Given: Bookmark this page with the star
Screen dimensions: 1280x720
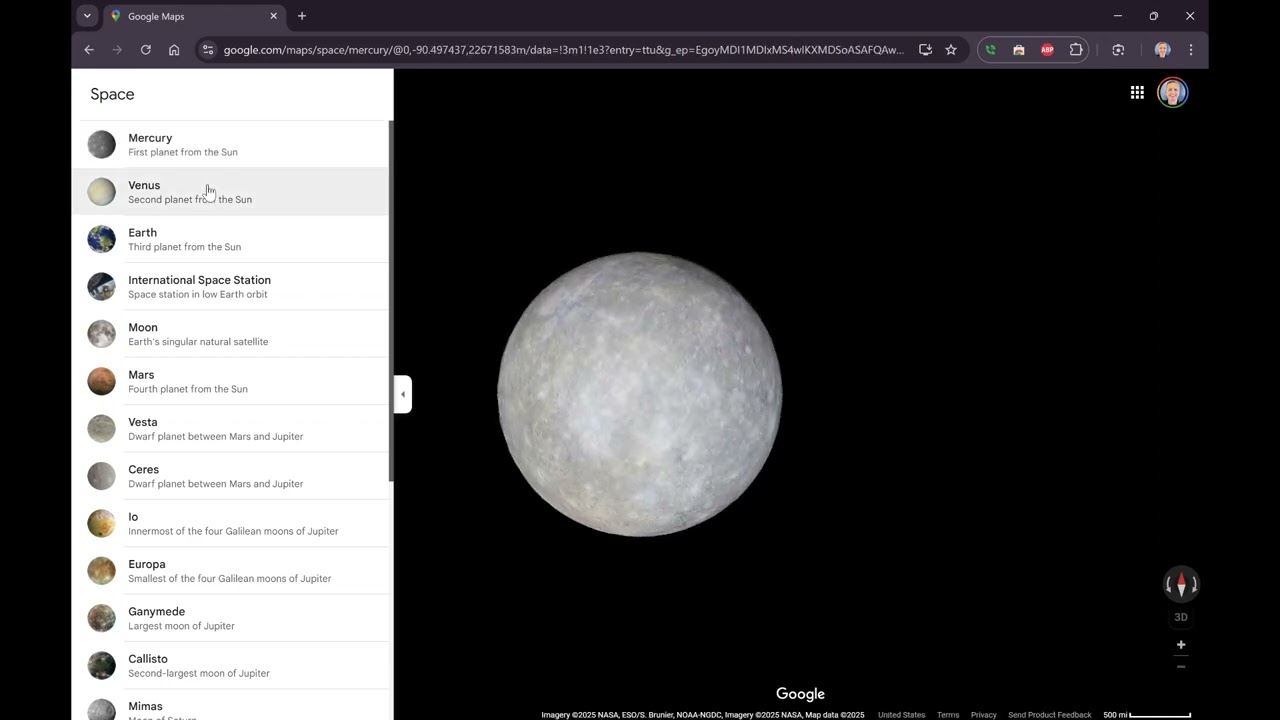Looking at the screenshot, I should tap(951, 50).
